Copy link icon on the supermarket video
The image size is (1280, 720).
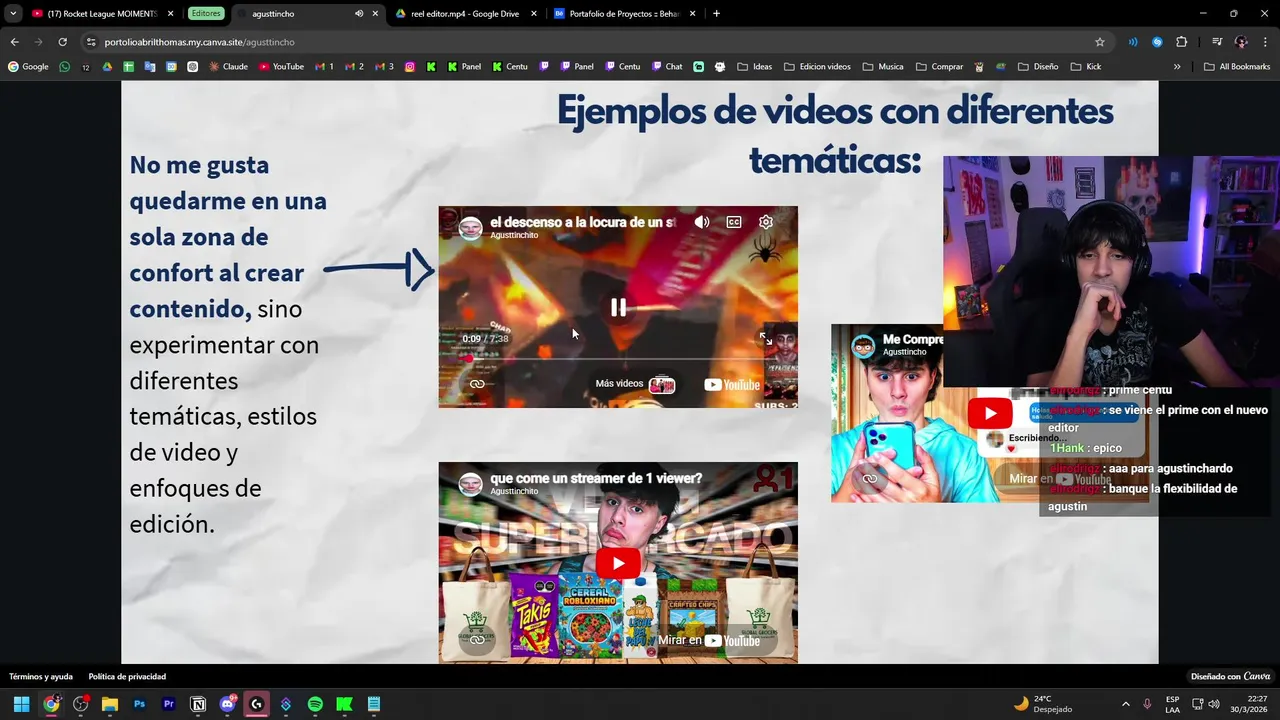pyautogui.click(x=477, y=640)
